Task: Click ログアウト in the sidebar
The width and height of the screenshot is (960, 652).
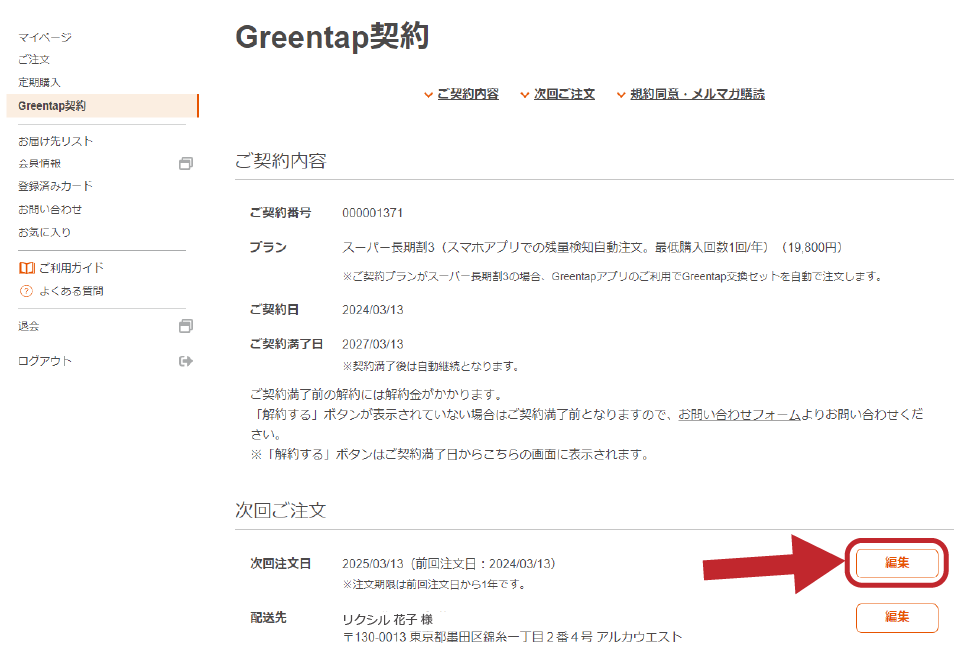Action: [x=45, y=361]
